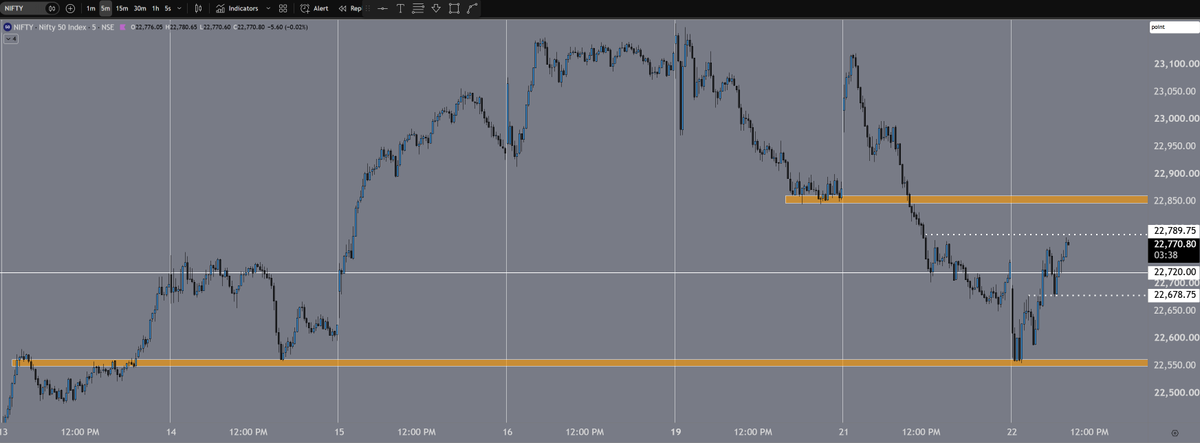Open the Indicators dialog
Screen dimensions: 1200x443
(238, 8)
